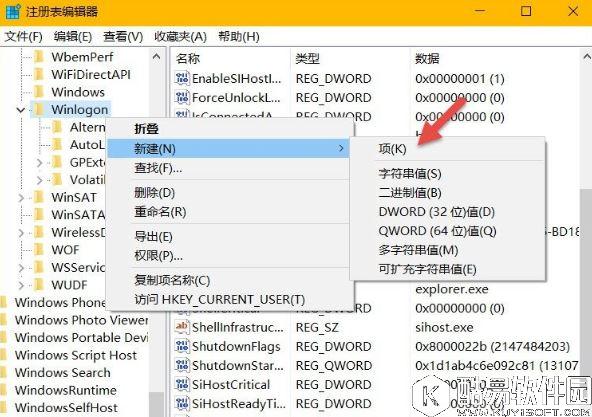Click the explorer.exe data value
The height and width of the screenshot is (417, 592).
coord(452,290)
